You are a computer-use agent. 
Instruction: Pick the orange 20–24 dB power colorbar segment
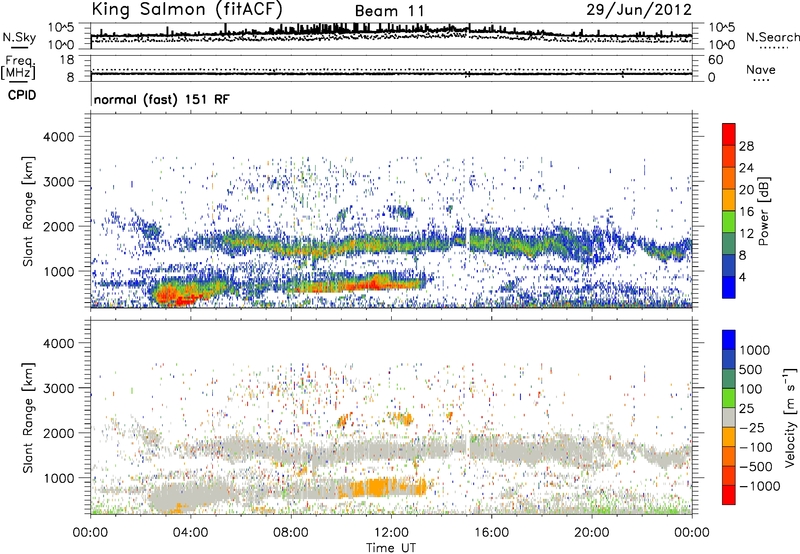pos(729,178)
